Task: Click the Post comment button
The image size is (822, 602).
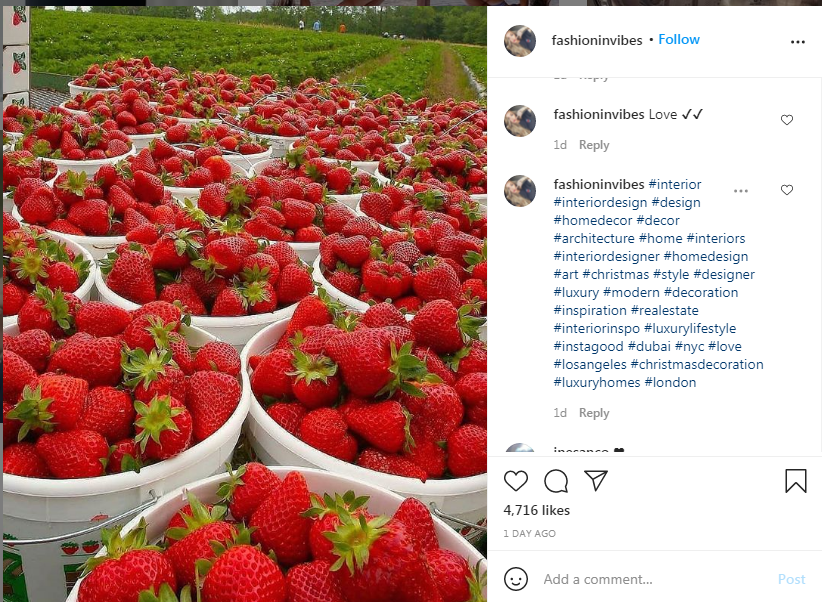Action: point(791,579)
